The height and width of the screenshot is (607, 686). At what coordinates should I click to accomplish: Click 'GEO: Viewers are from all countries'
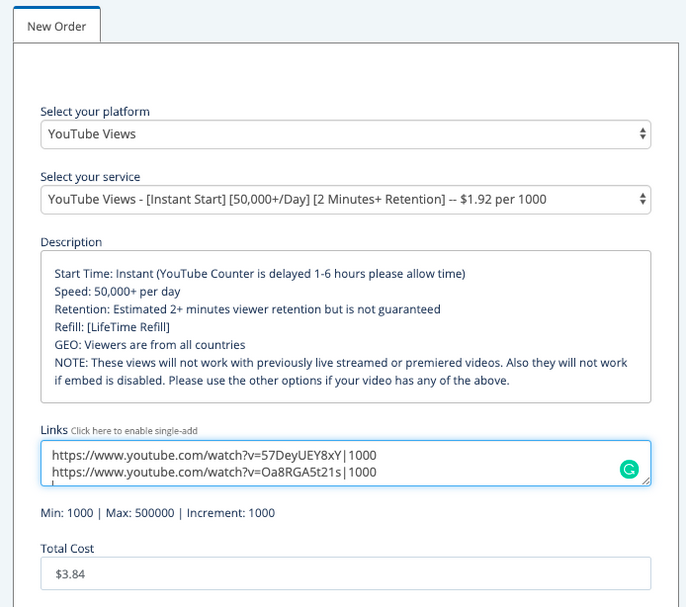pos(150,345)
